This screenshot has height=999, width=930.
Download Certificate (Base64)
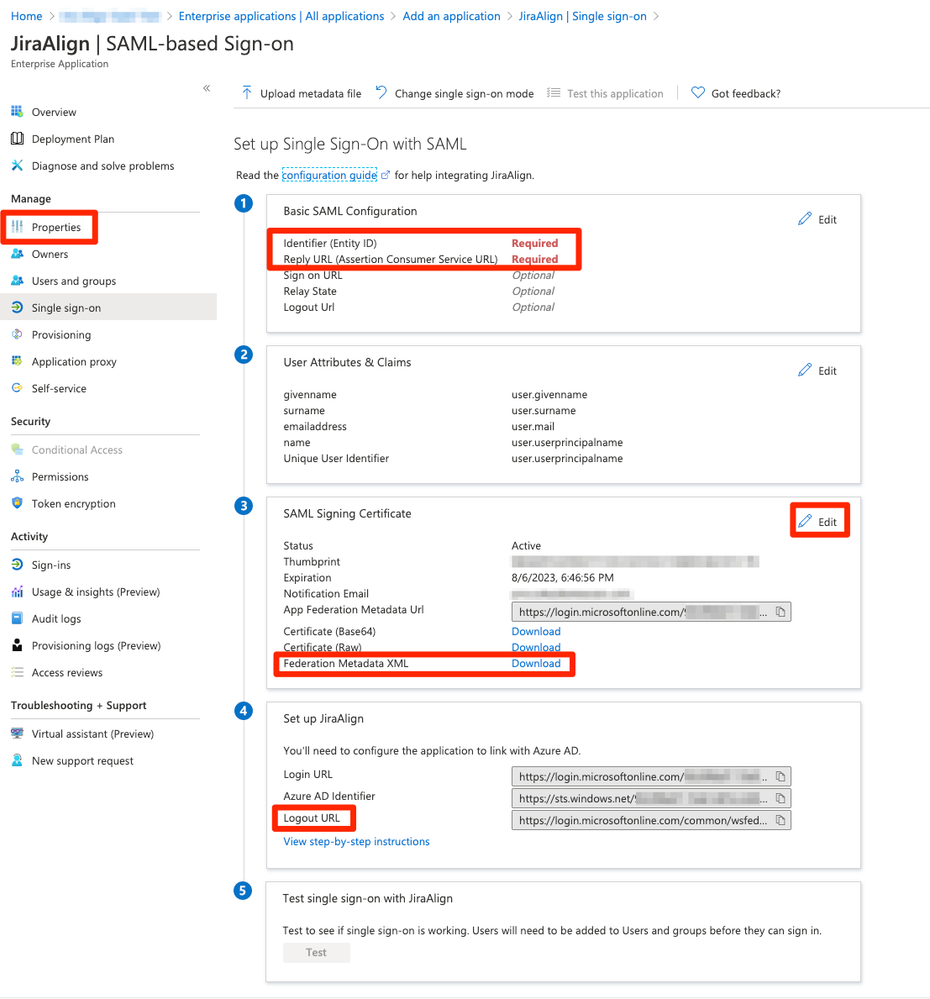pos(536,631)
